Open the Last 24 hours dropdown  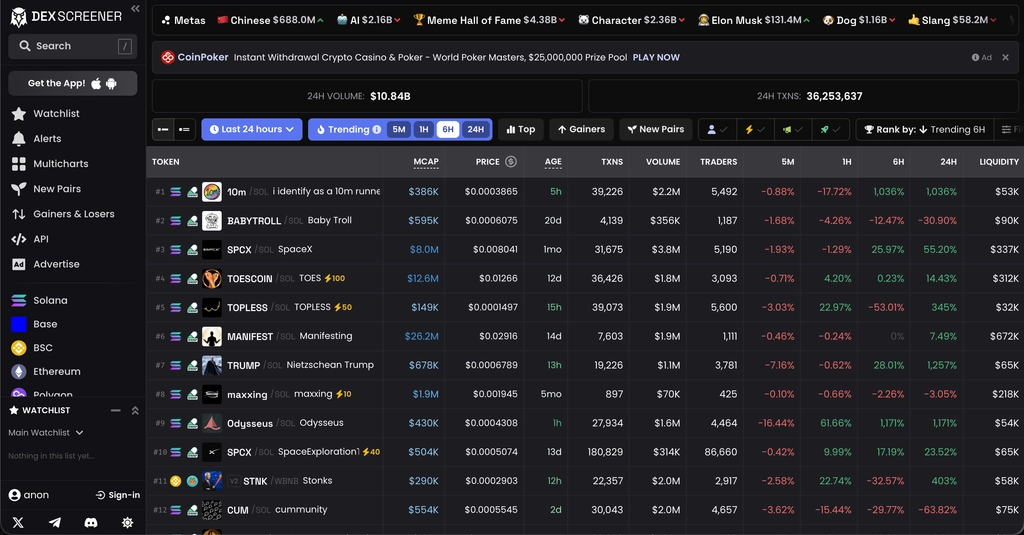(251, 129)
